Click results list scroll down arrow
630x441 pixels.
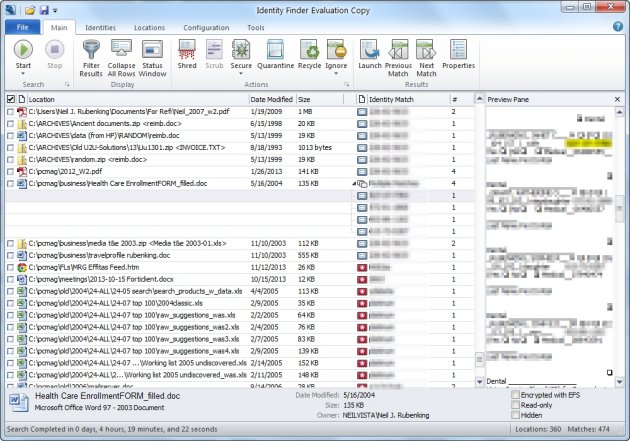click(479, 381)
